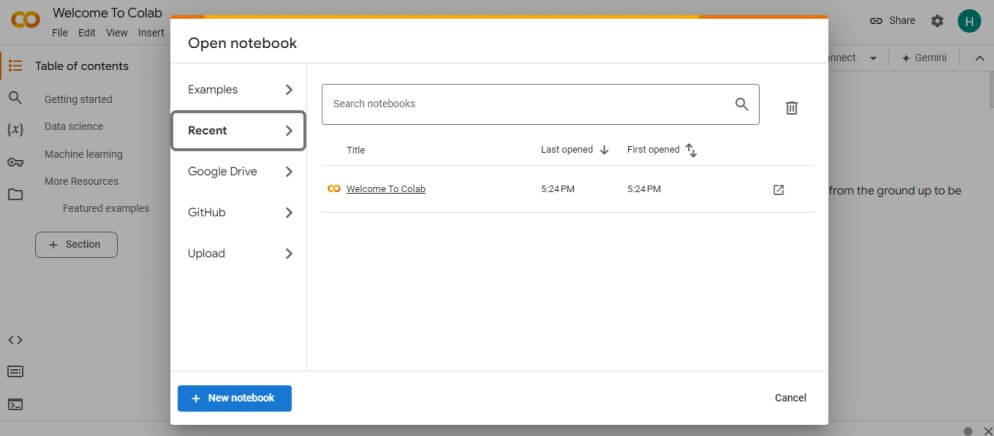Sort notebooks by First opened column
The width and height of the screenshot is (994, 436).
tap(661, 150)
